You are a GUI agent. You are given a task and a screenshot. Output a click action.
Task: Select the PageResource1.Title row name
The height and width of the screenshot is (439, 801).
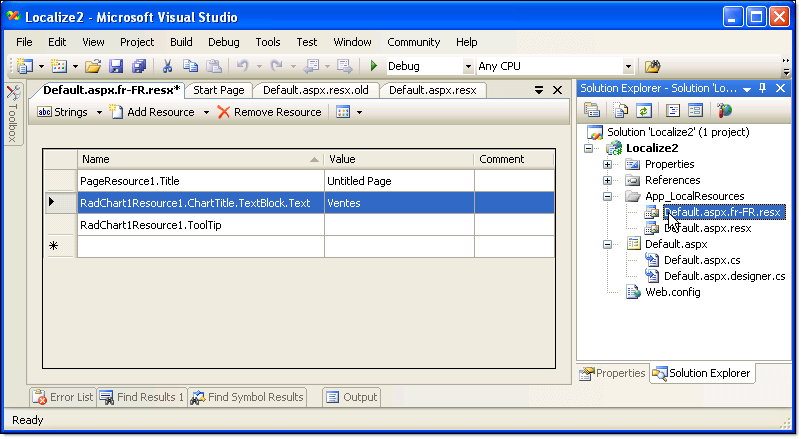click(x=201, y=181)
